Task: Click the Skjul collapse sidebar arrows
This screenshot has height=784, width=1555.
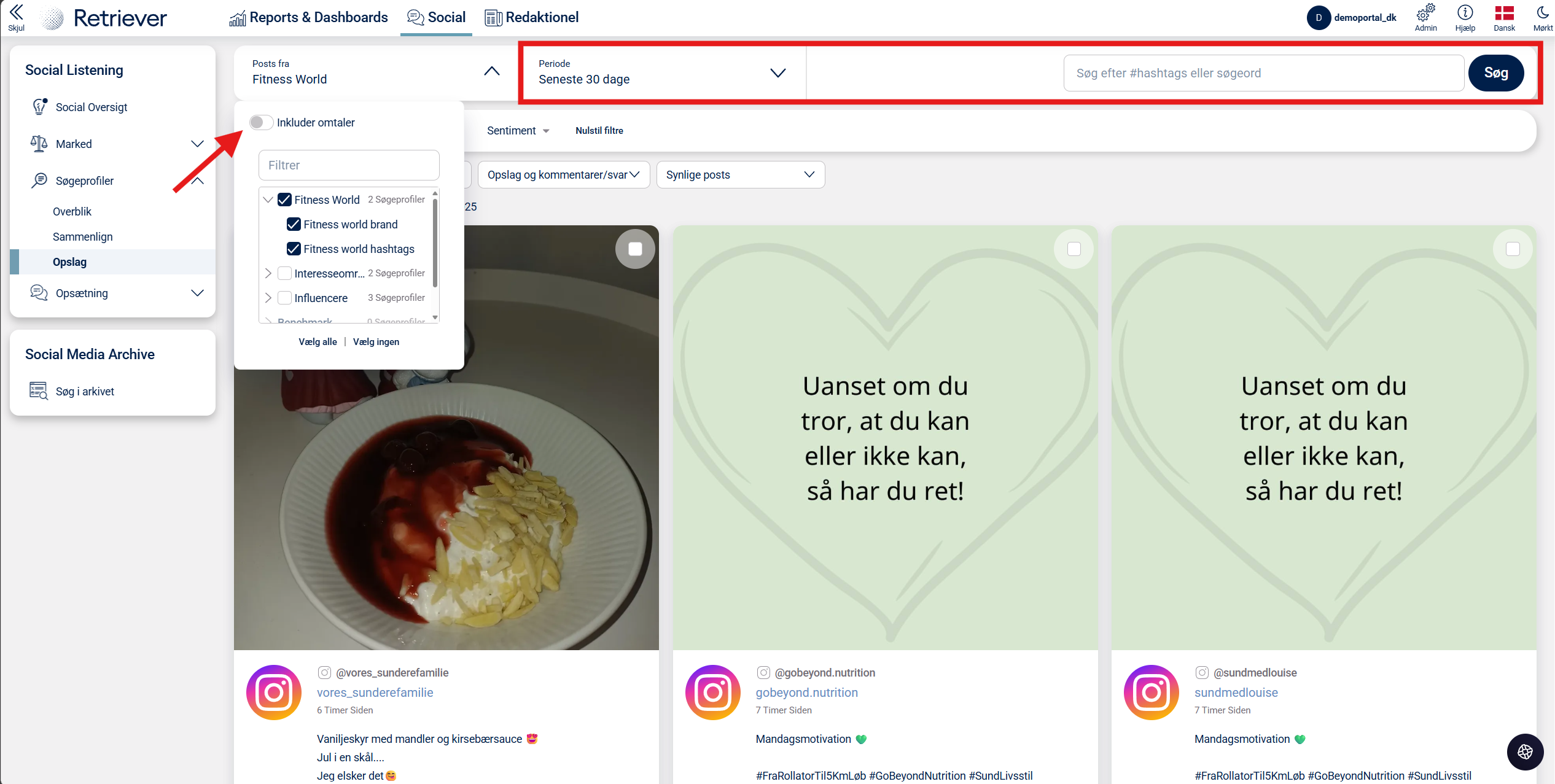Action: (16, 12)
